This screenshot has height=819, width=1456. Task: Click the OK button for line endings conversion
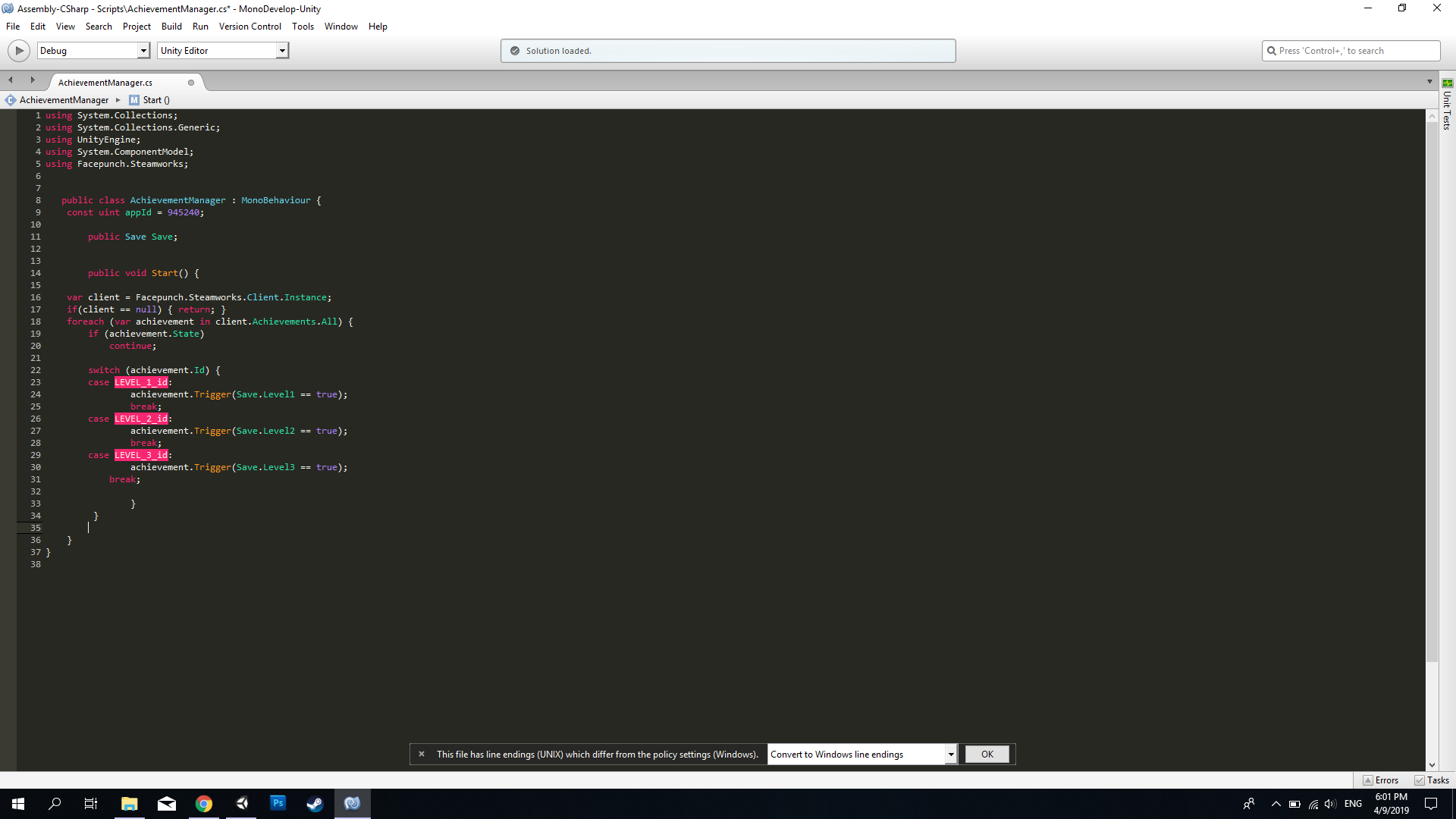point(987,754)
